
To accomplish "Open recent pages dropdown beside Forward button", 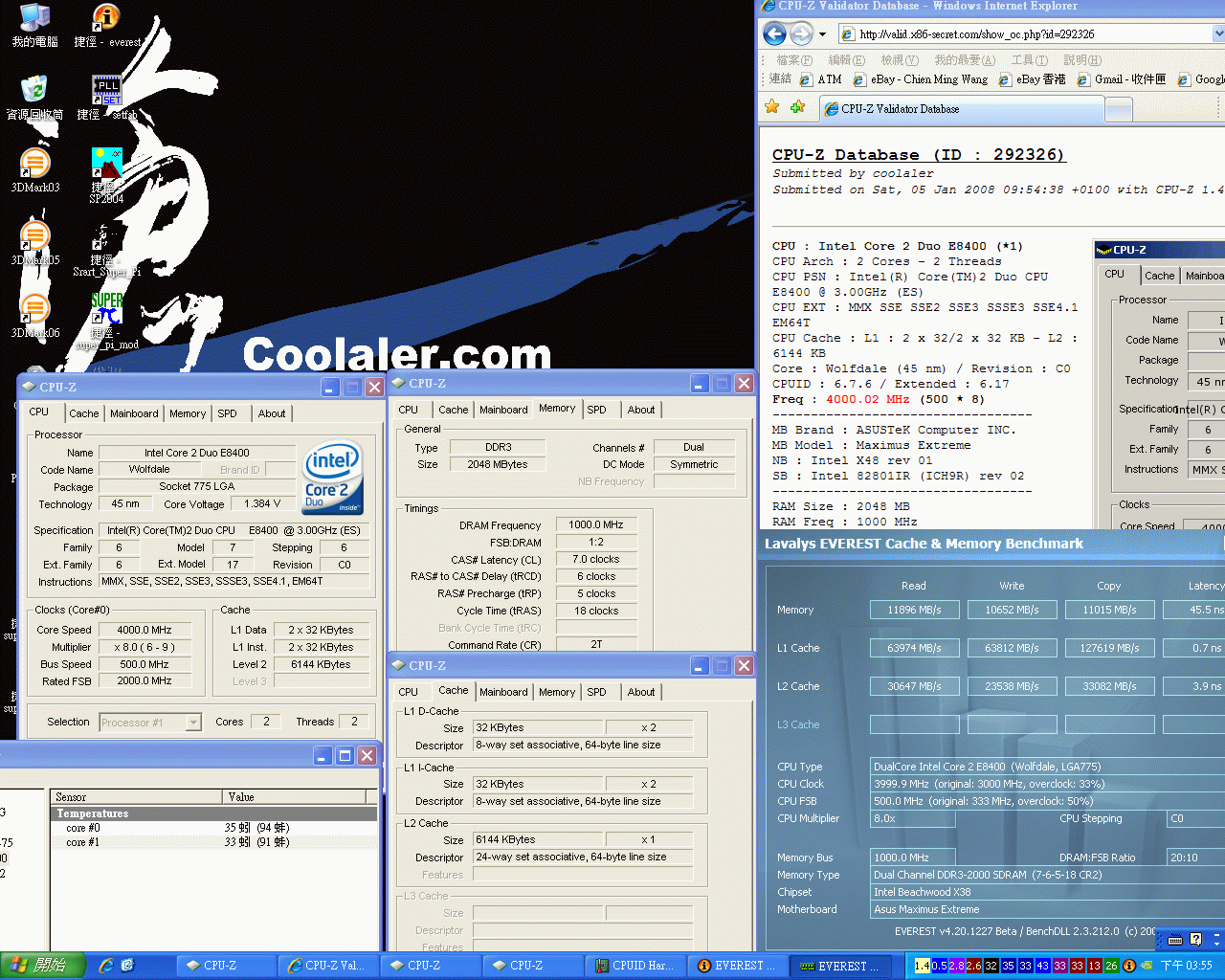I will pyautogui.click(x=823, y=34).
